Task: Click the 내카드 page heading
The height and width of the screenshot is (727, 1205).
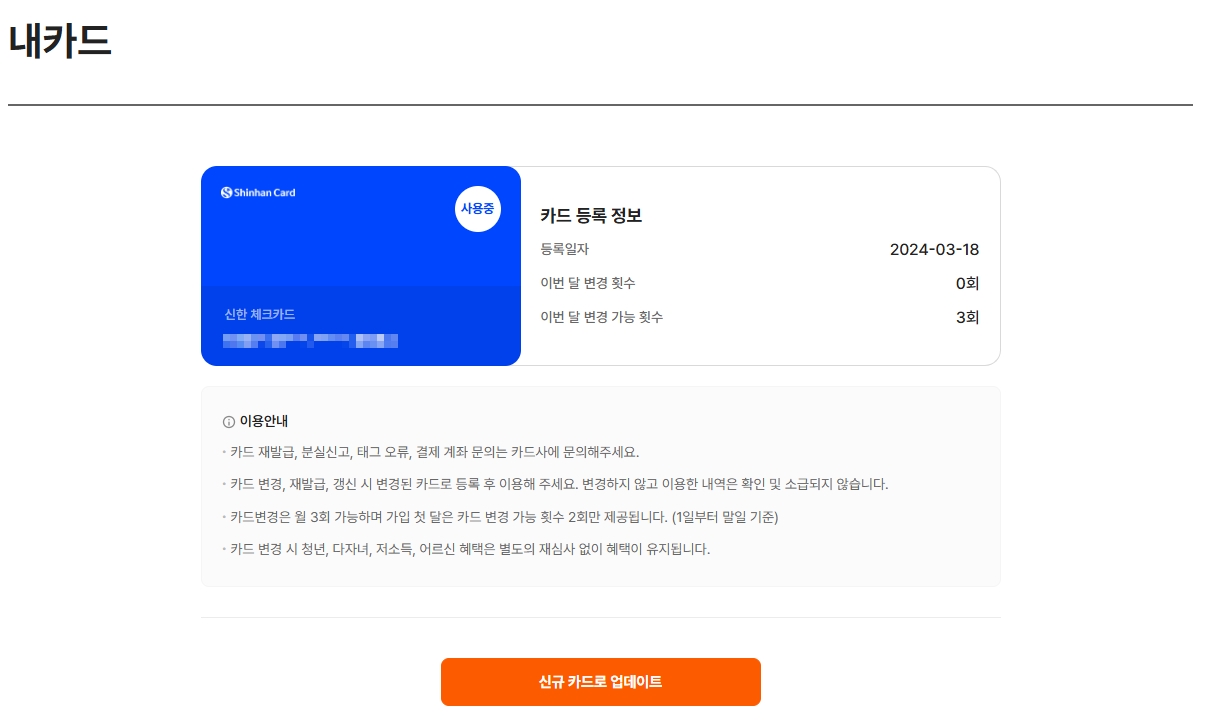Action: (60, 40)
